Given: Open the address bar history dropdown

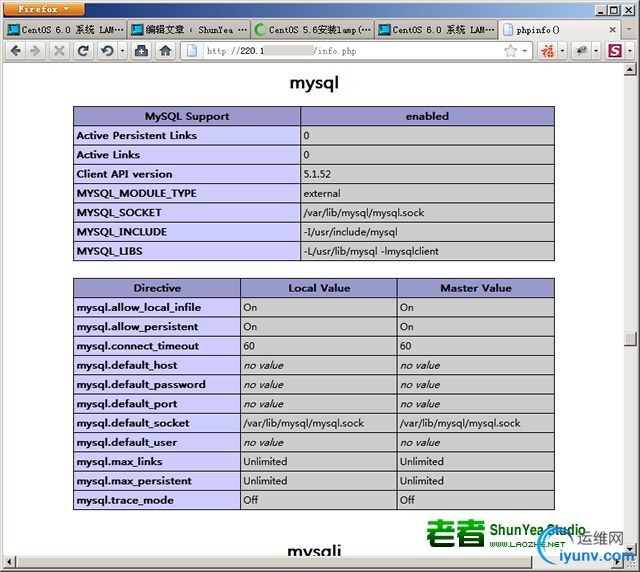Looking at the screenshot, I should [x=525, y=51].
